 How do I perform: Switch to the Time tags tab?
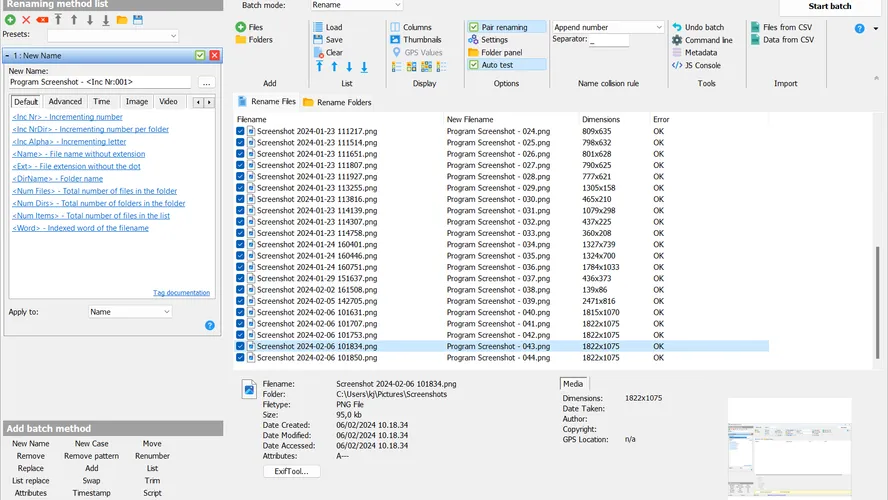[101, 101]
